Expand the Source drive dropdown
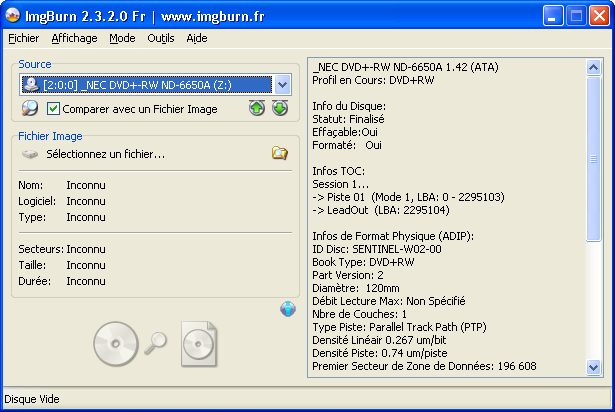 pos(282,84)
